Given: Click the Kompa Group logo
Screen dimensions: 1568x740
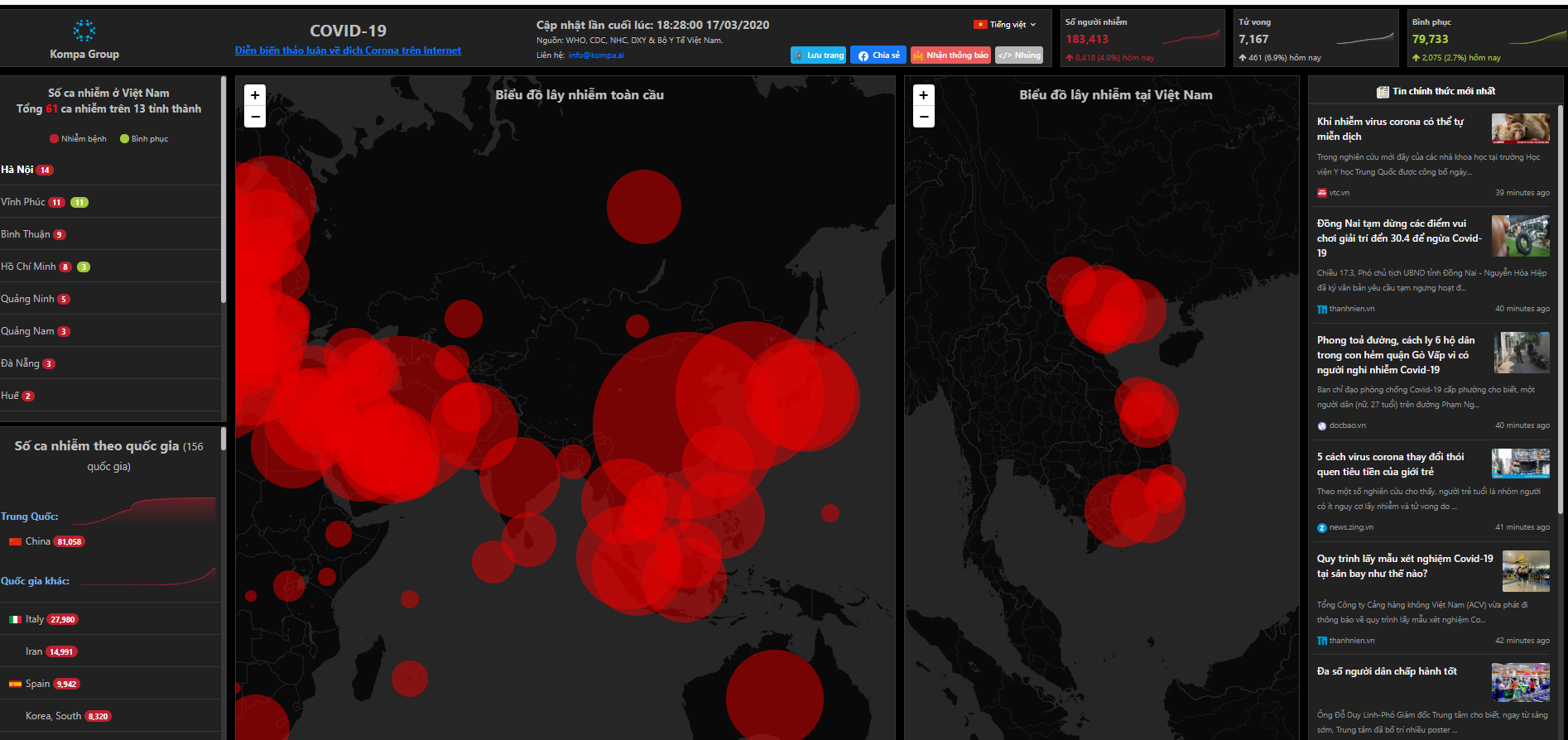Looking at the screenshot, I should (x=84, y=31).
